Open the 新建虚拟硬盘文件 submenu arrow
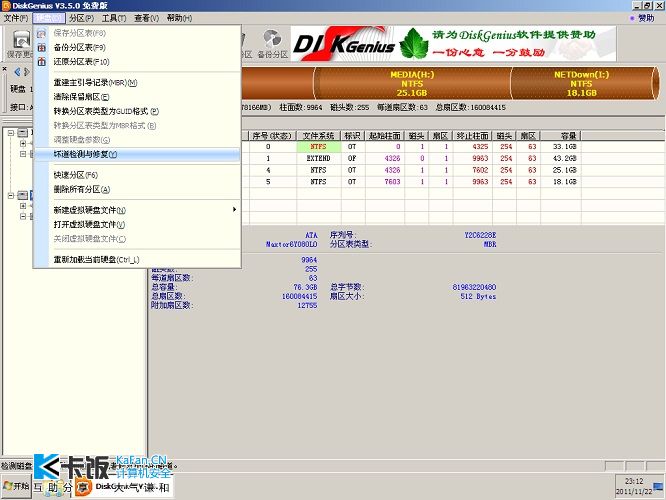 pos(234,210)
